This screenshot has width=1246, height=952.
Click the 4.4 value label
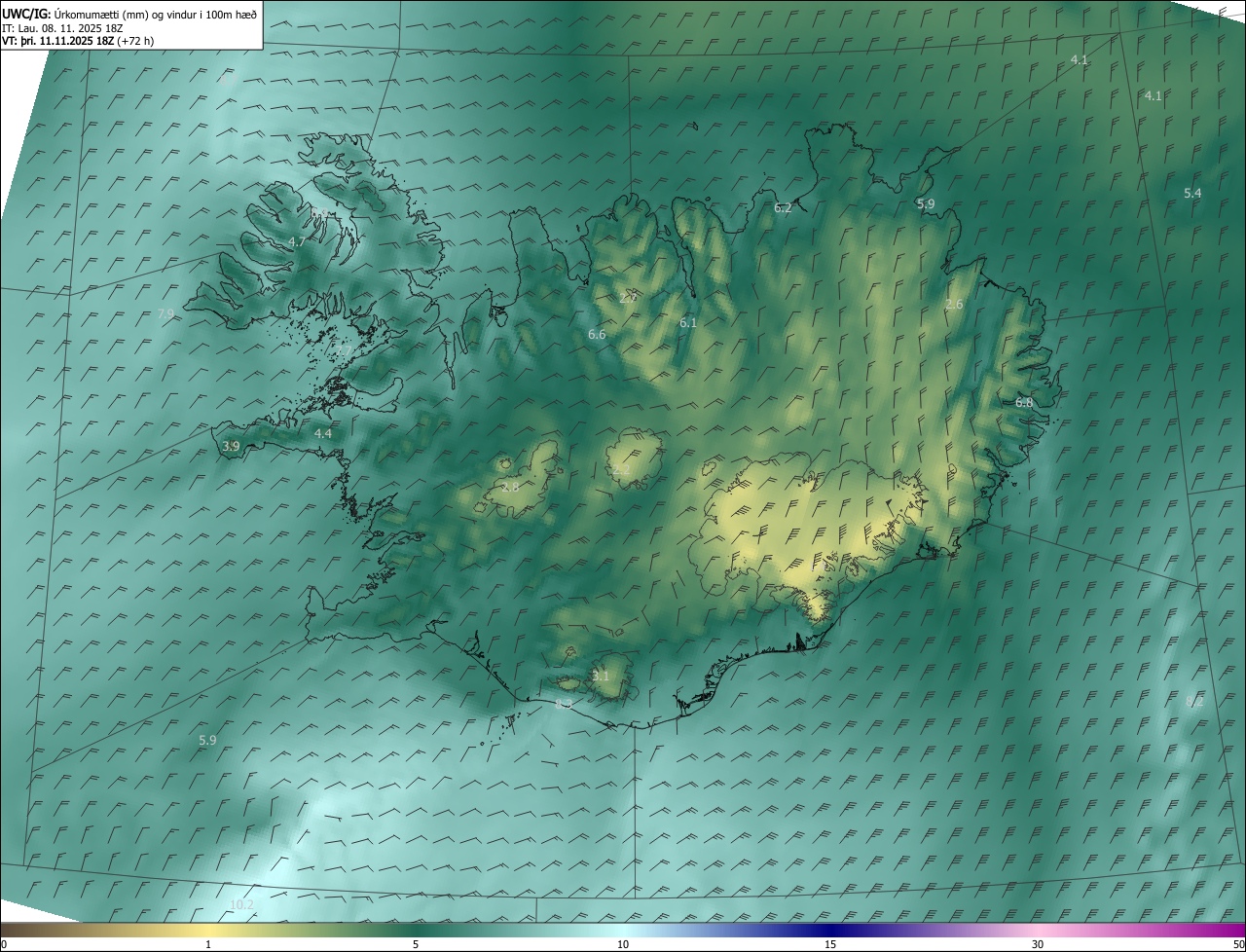[x=323, y=433]
